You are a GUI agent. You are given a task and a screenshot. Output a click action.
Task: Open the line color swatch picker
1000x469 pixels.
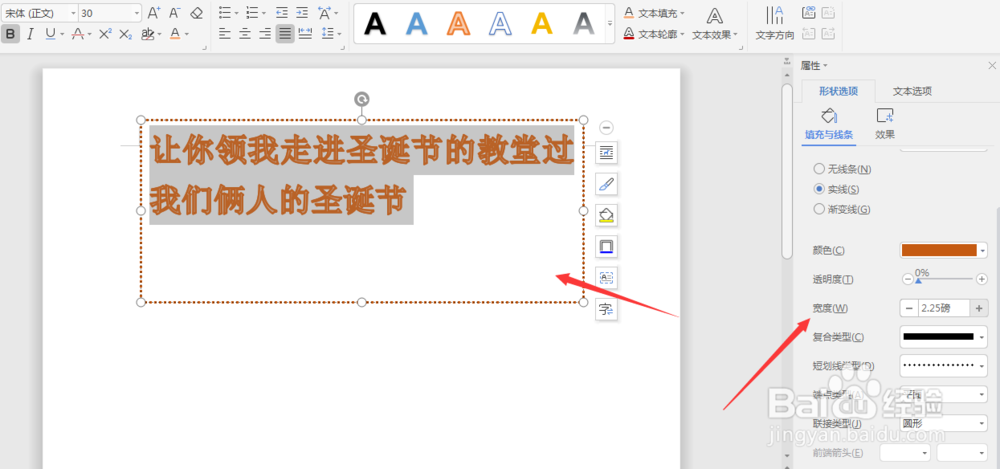(x=943, y=250)
